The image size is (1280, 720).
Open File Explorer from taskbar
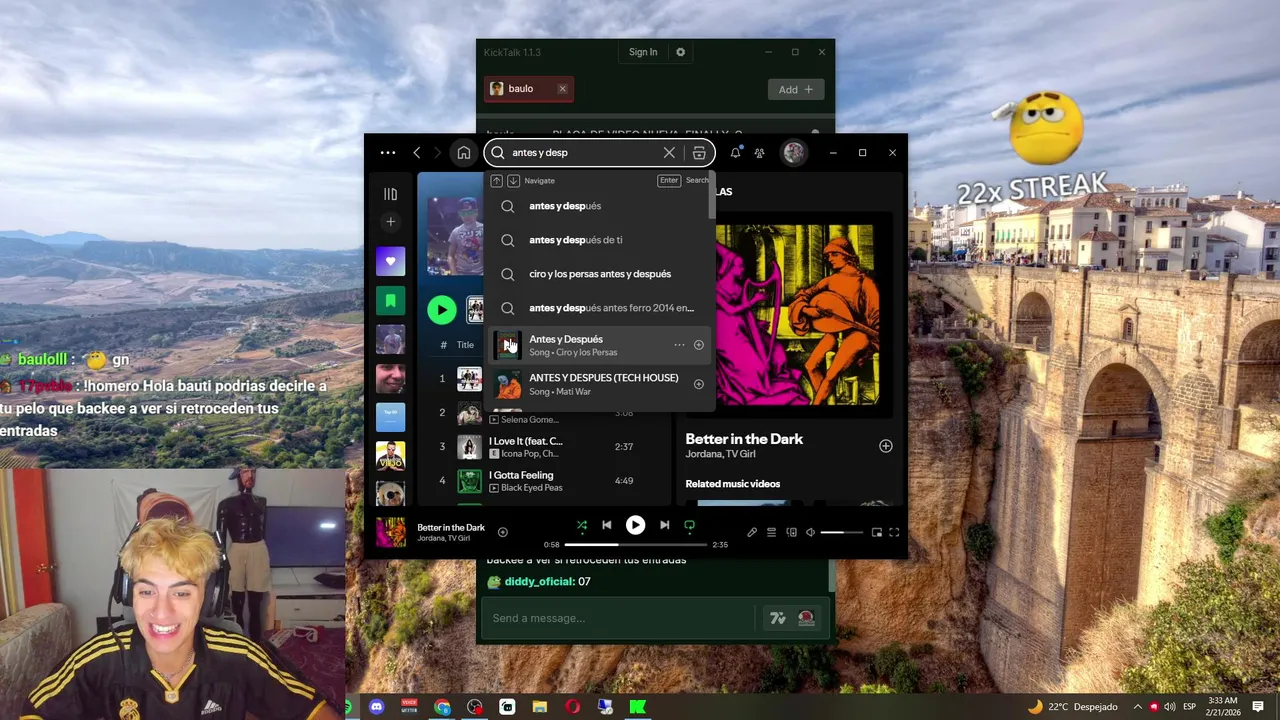[x=540, y=707]
